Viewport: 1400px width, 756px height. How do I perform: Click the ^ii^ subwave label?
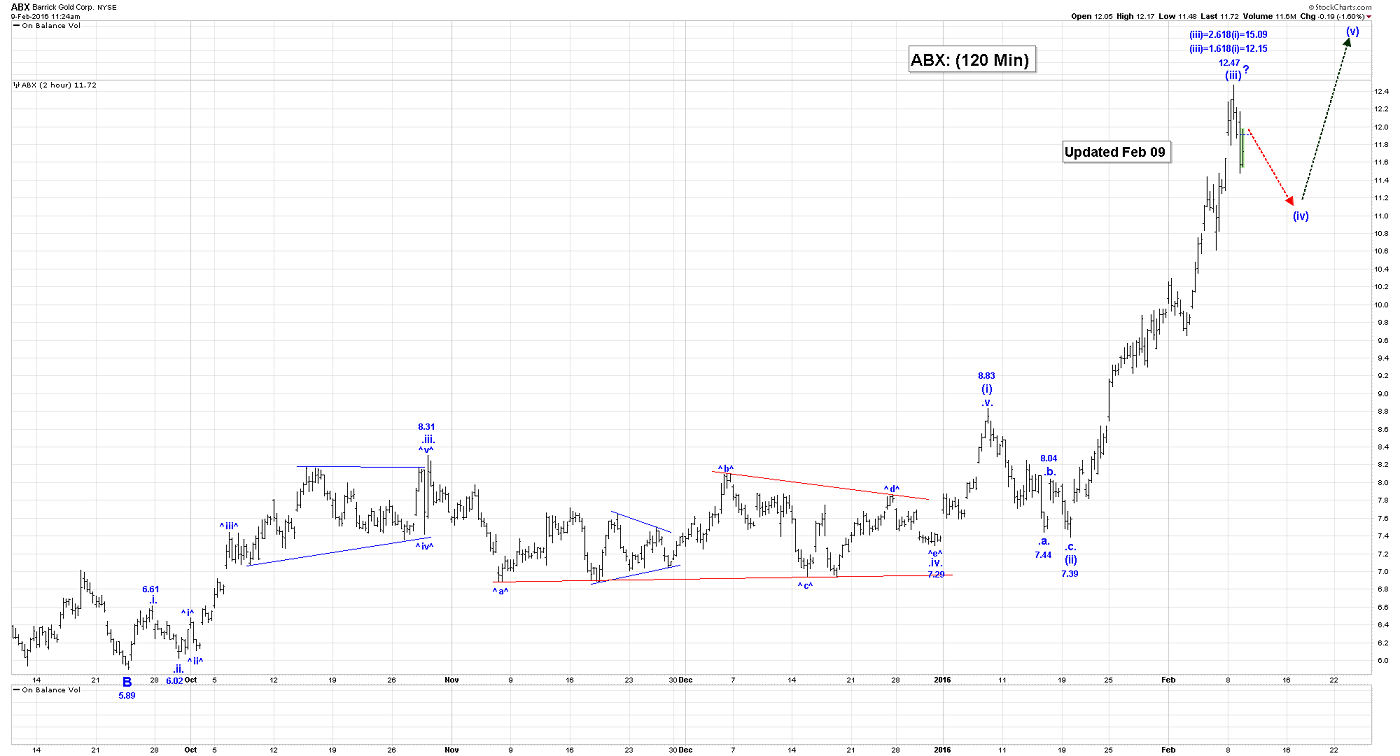tap(196, 660)
